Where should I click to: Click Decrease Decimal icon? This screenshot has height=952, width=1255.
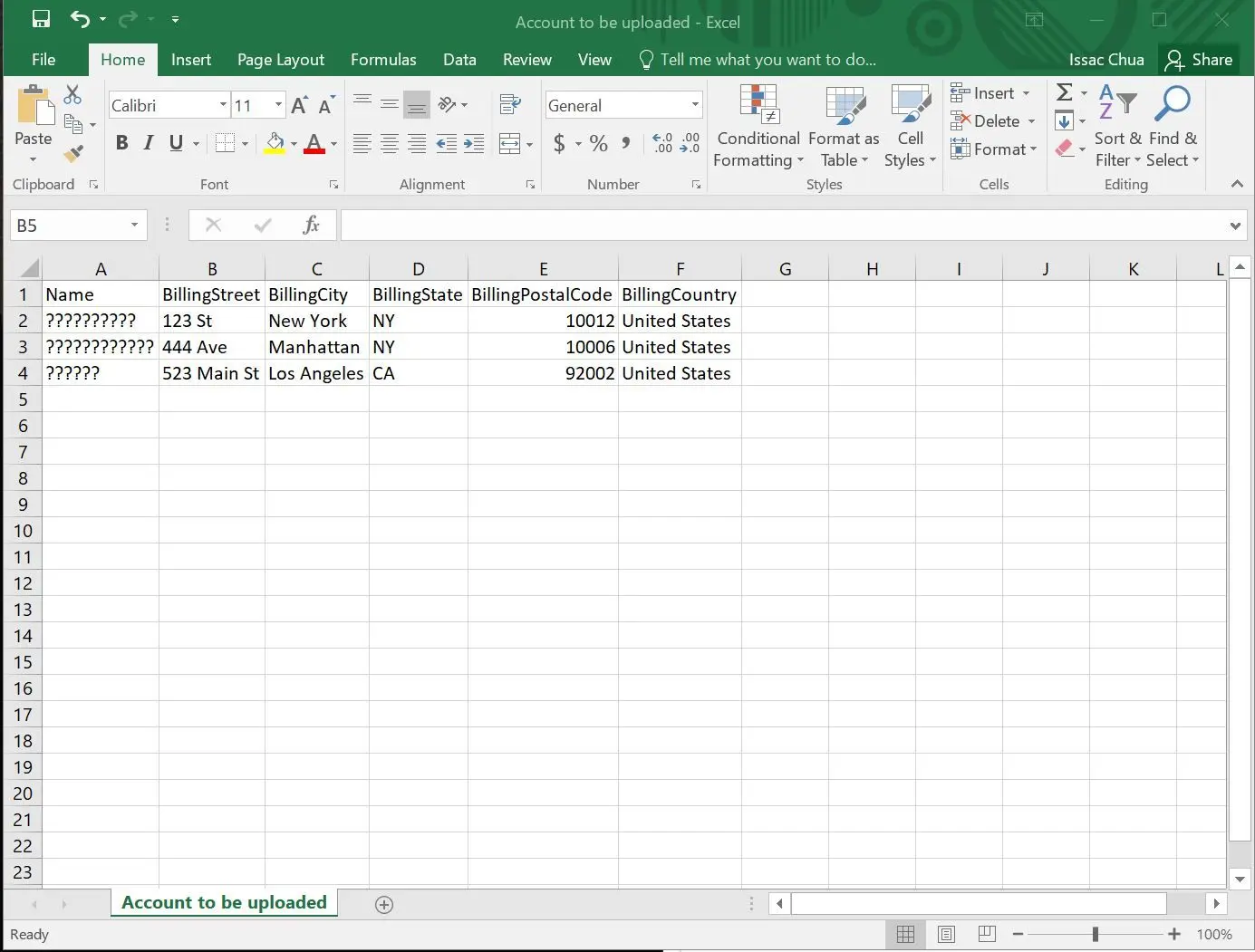[x=690, y=143]
